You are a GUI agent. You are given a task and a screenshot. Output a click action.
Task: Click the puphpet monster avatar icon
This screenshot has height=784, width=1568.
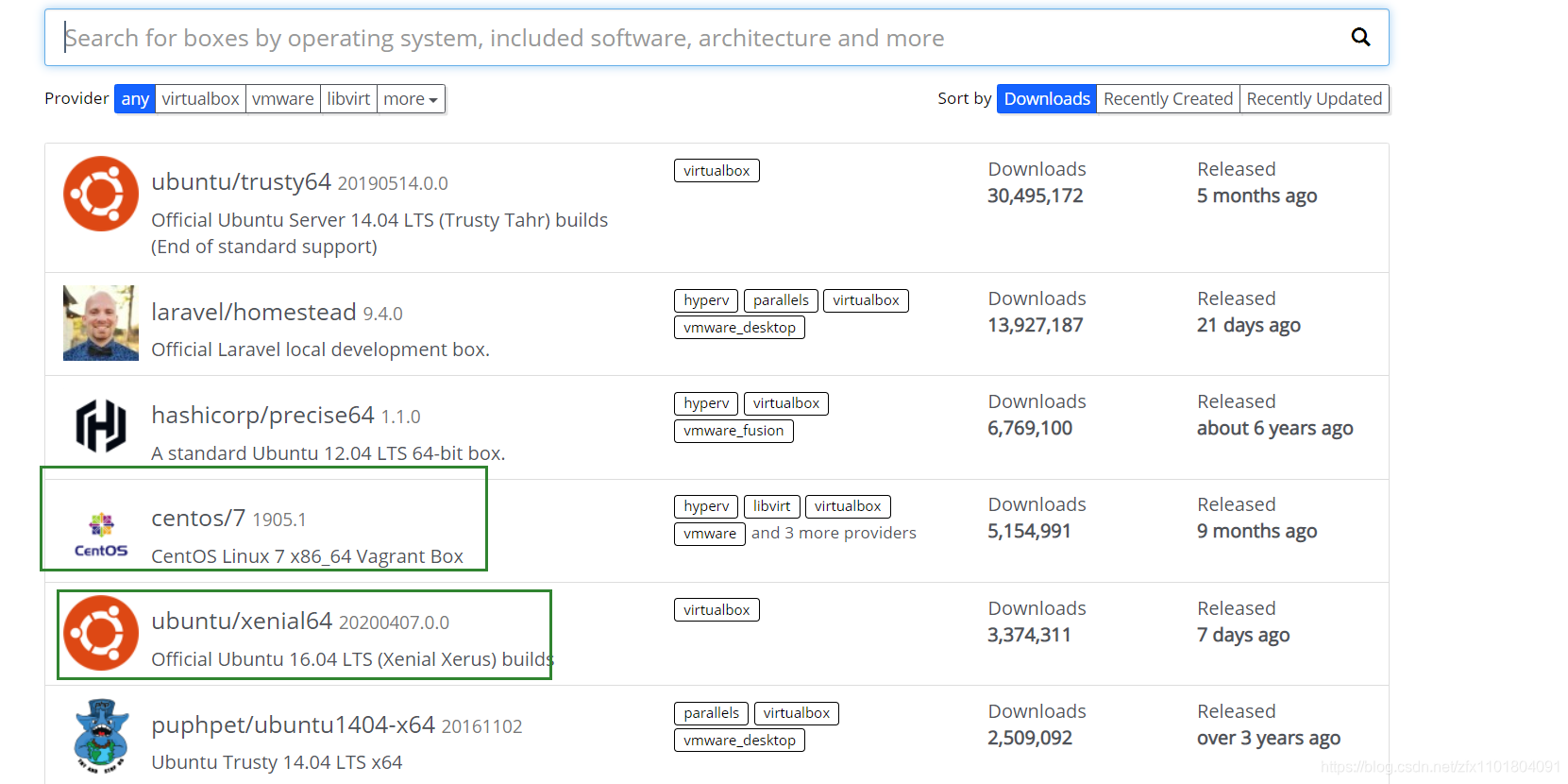101,736
